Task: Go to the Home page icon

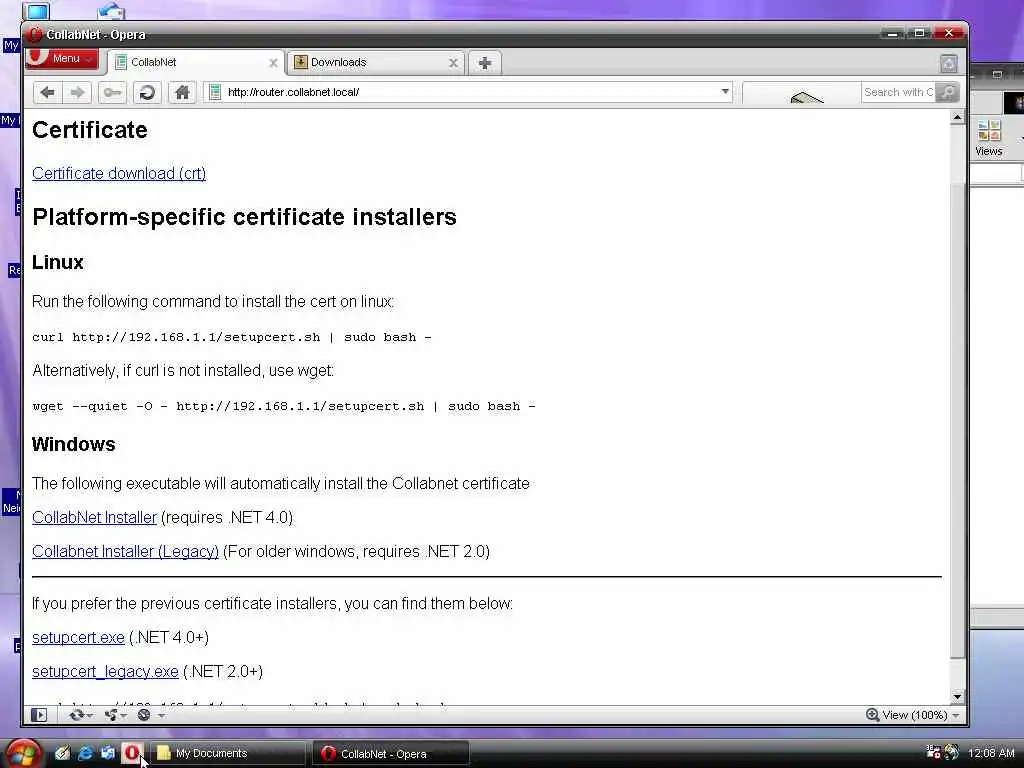Action: tap(182, 92)
